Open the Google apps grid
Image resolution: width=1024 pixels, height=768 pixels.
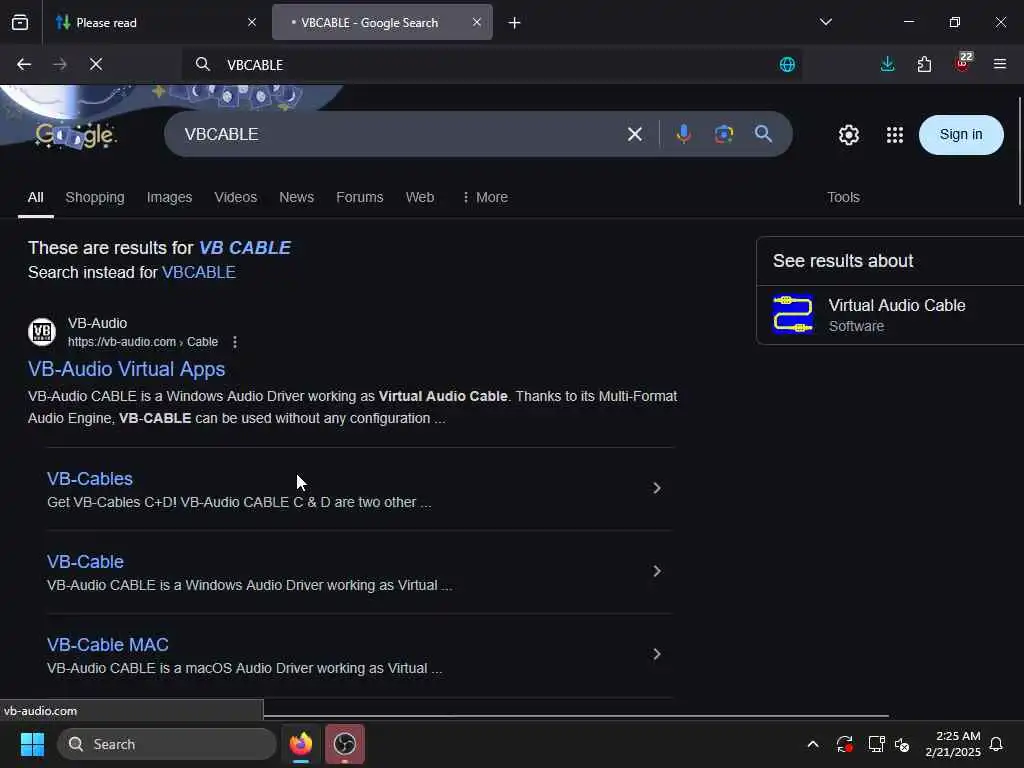pos(894,135)
